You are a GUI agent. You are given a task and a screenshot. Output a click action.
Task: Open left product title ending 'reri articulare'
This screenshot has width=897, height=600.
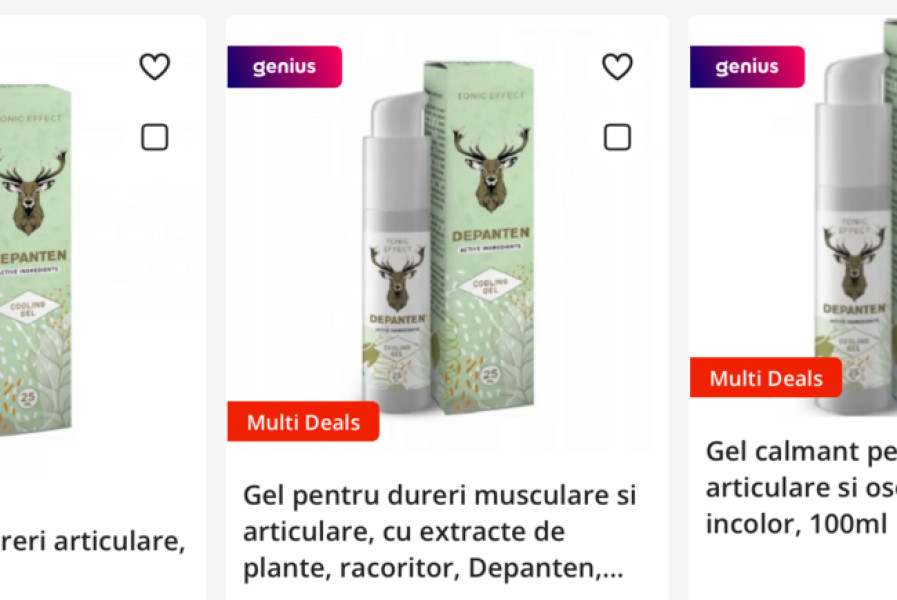pyautogui.click(x=93, y=541)
